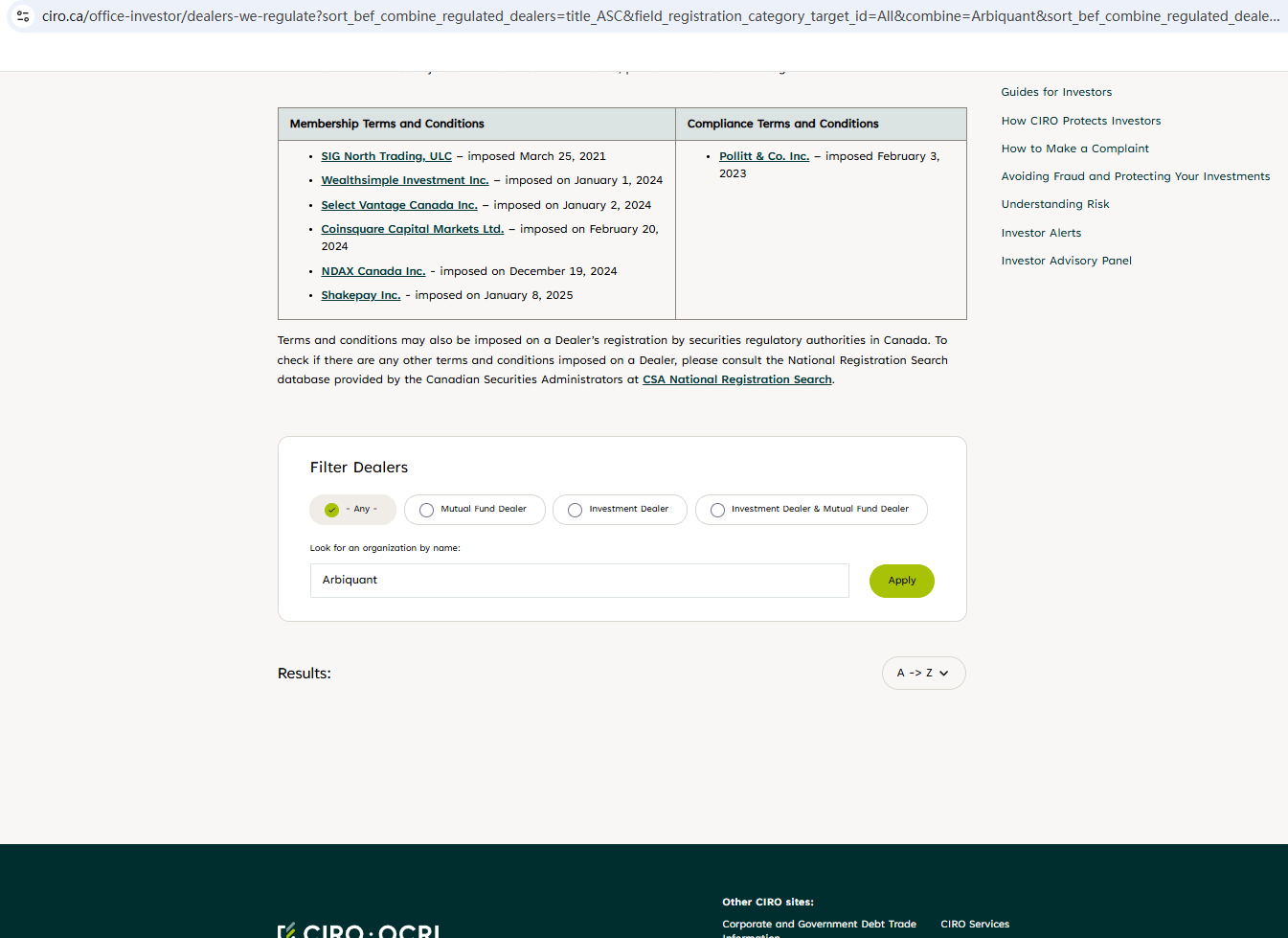Select the Mutual Fund Dealer radio option
1288x938 pixels.
point(475,510)
